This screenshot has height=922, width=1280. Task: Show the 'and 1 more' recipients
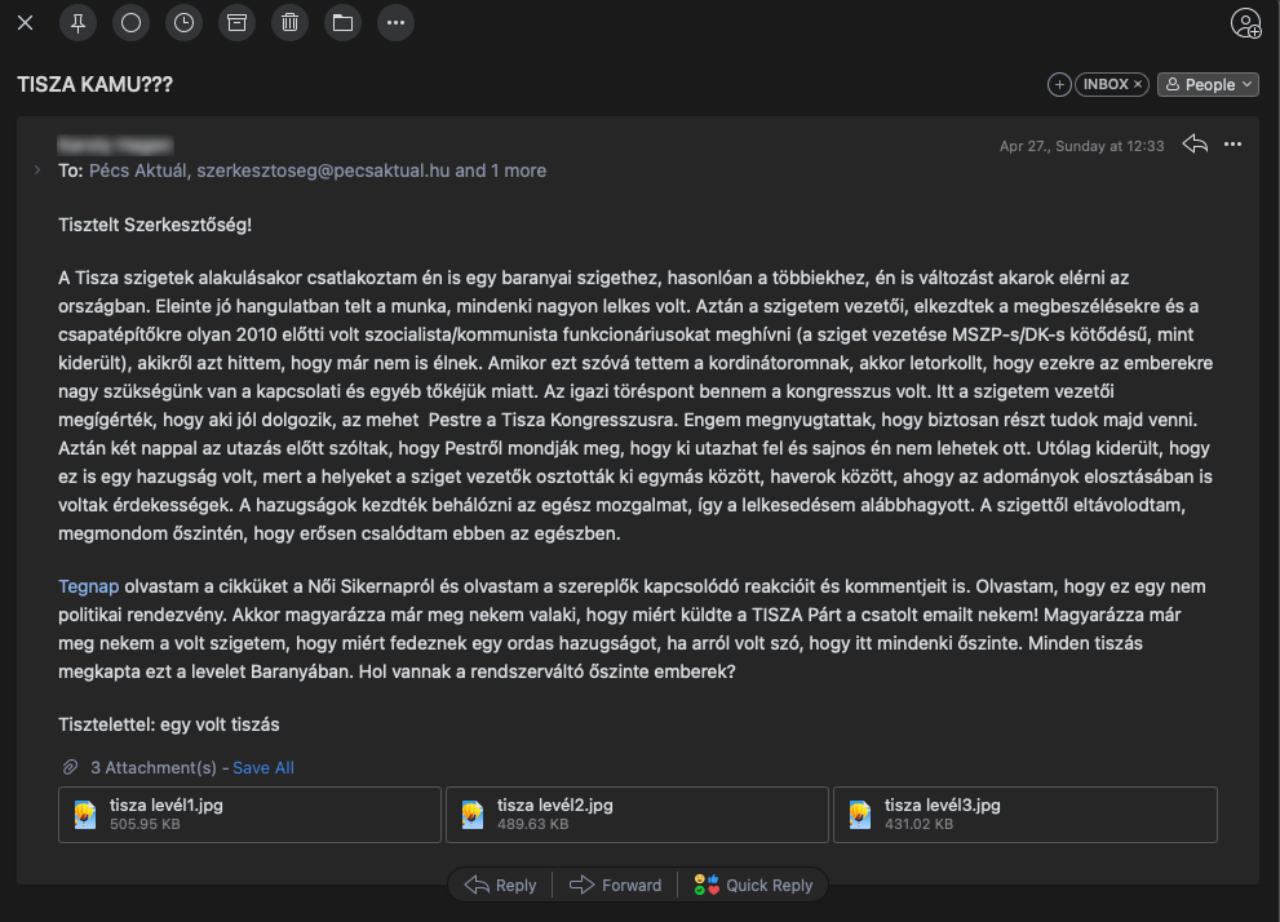point(501,171)
